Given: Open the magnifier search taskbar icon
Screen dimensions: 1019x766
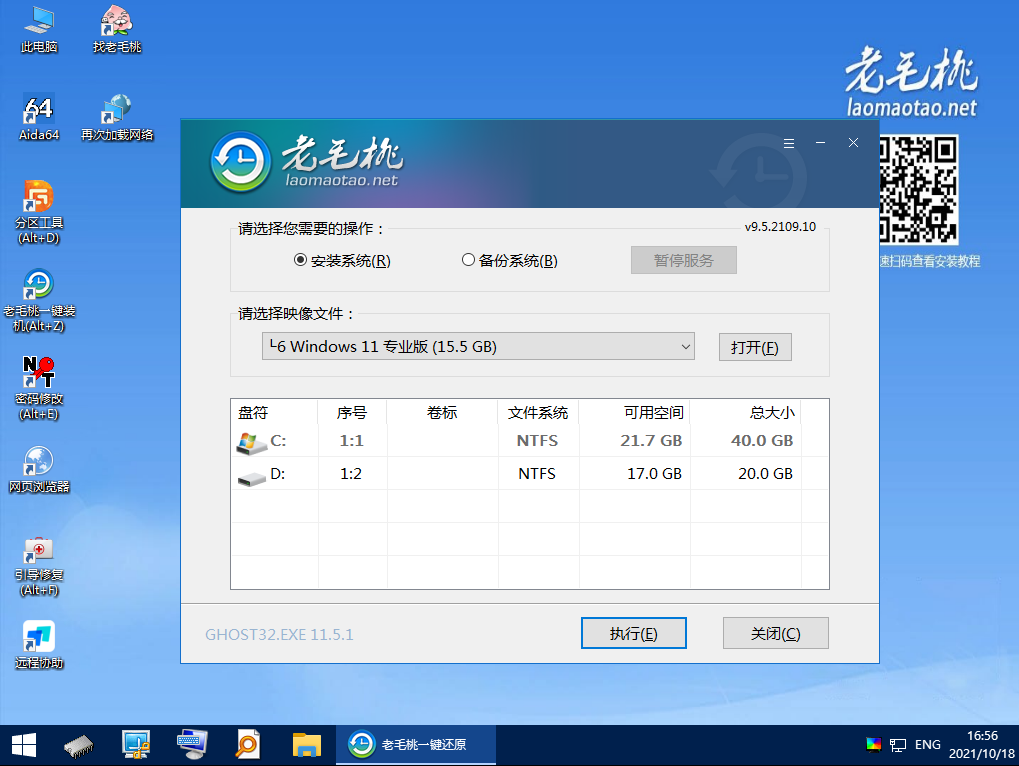Looking at the screenshot, I should 247,745.
